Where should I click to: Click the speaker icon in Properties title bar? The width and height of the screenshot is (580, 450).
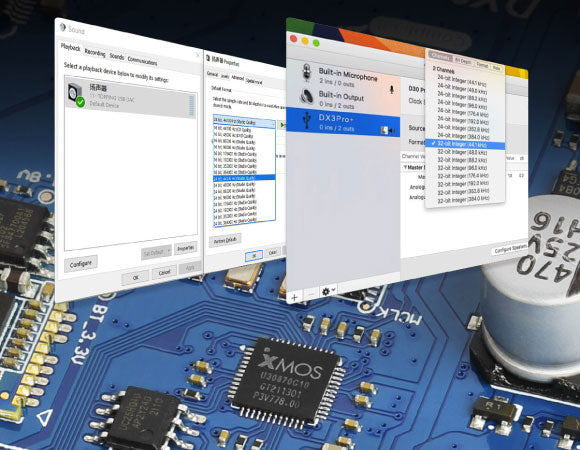pyautogui.click(x=208, y=58)
